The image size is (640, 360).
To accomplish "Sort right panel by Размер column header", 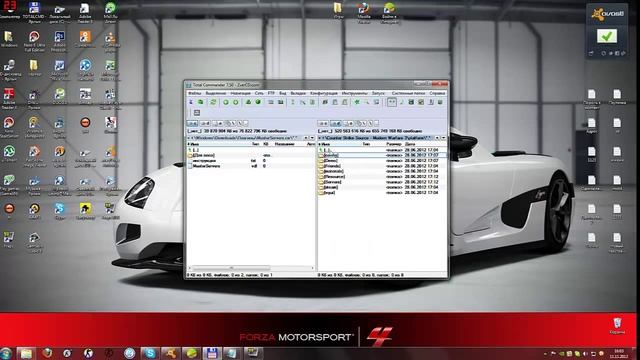I will pos(394,144).
